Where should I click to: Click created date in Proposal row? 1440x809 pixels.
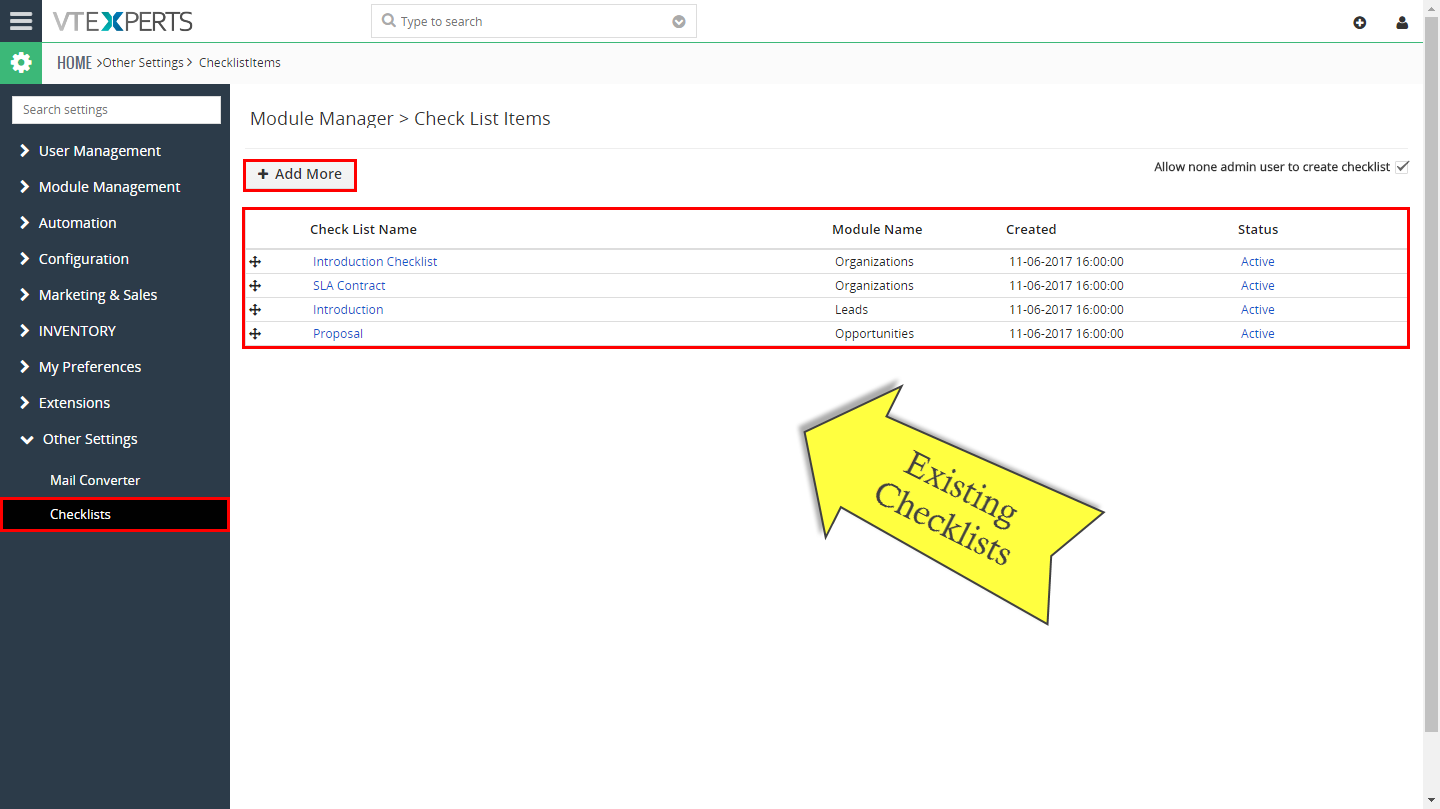pyautogui.click(x=1066, y=333)
